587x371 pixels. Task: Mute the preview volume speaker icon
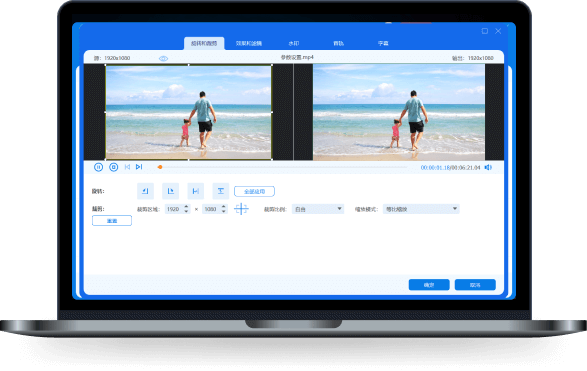pyautogui.click(x=488, y=167)
